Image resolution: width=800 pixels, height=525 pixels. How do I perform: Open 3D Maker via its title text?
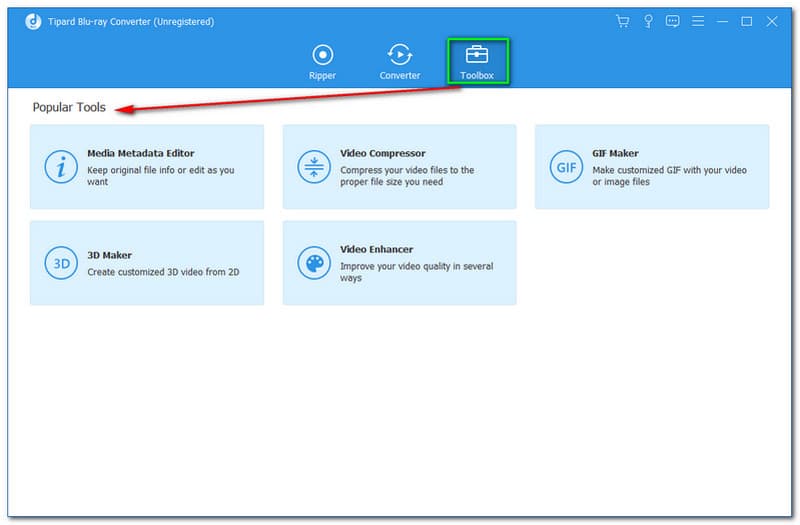click(x=110, y=255)
